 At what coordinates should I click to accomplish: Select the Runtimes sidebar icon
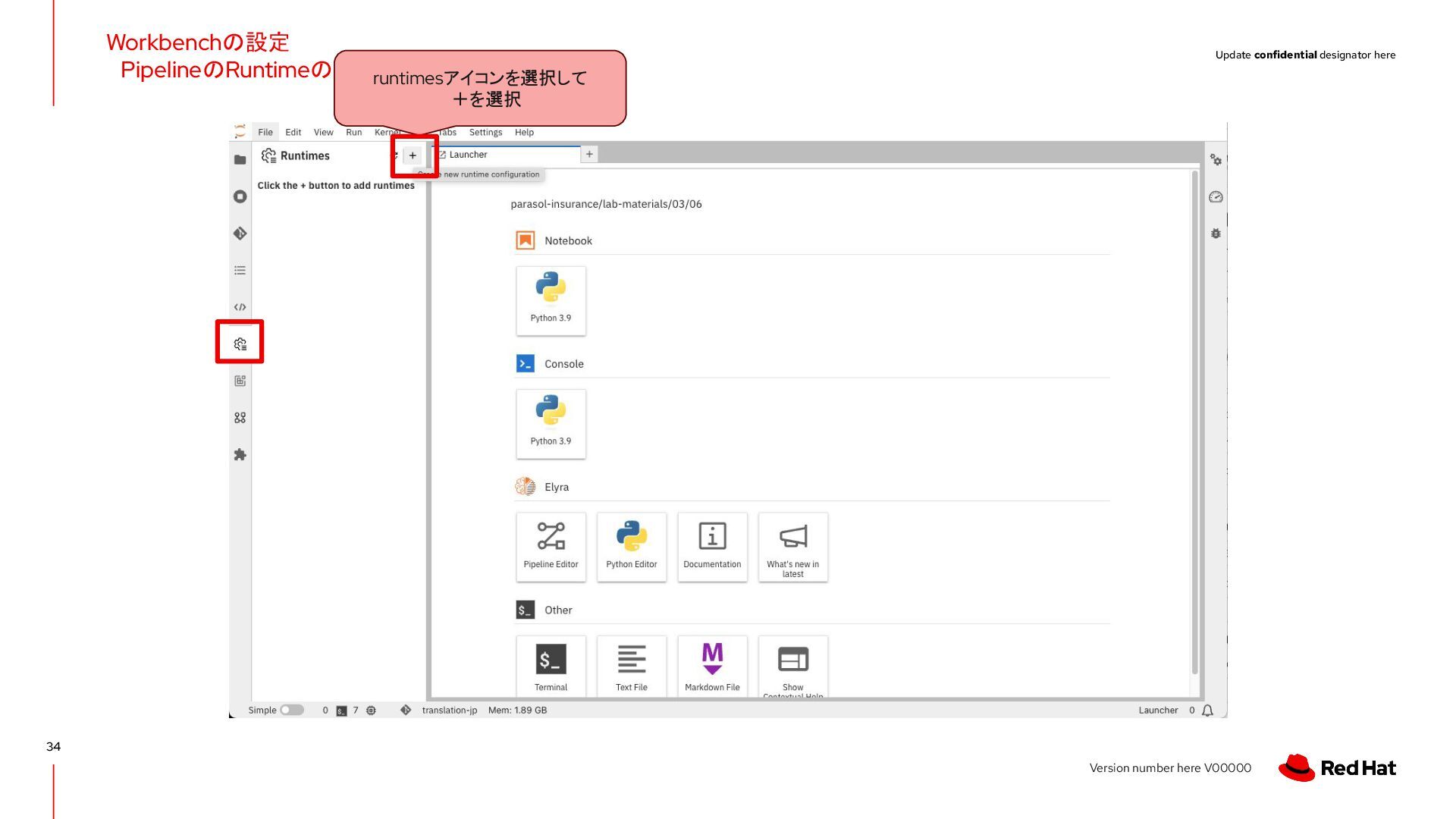click(x=240, y=344)
